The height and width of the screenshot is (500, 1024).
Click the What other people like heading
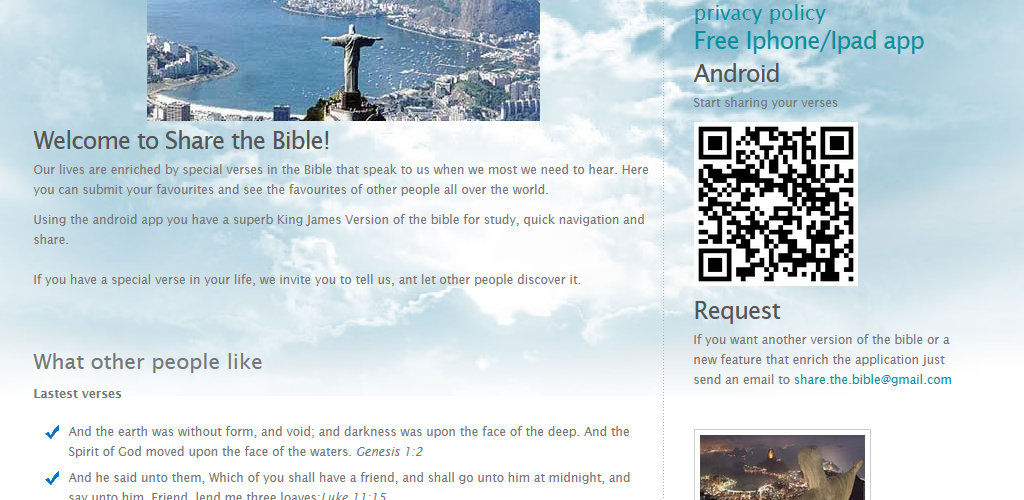(148, 362)
